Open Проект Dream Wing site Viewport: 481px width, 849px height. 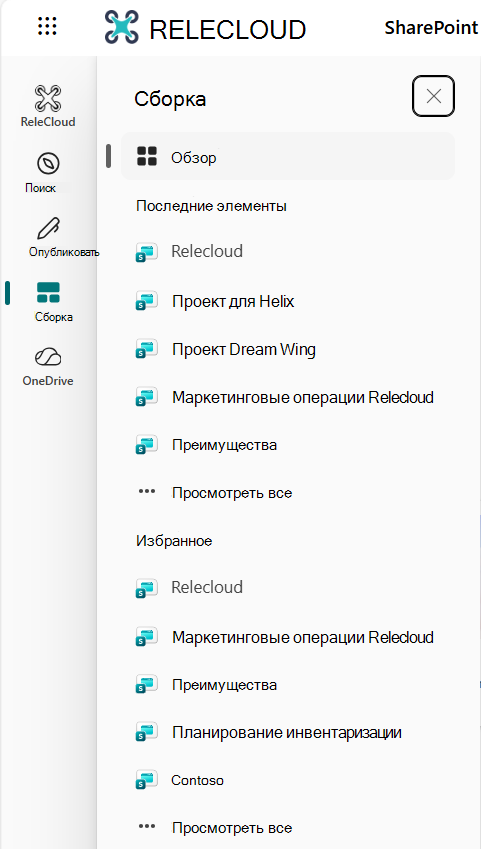click(x=244, y=349)
